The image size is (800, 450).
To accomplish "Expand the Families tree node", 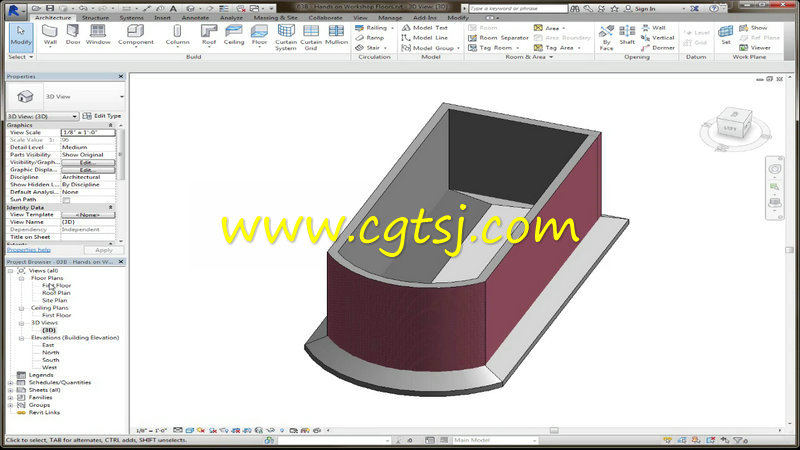I will click(x=10, y=397).
